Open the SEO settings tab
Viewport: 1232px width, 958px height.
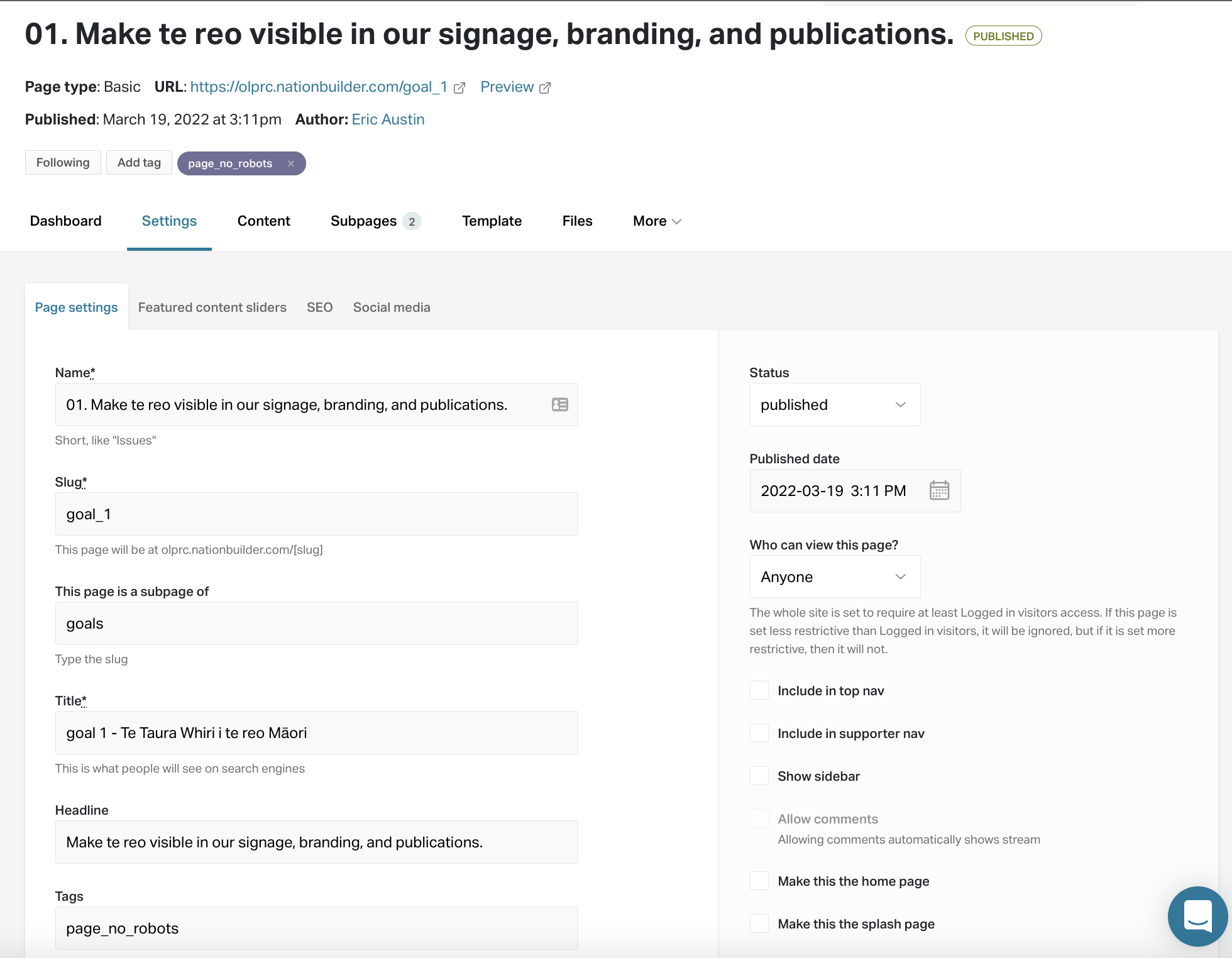pyautogui.click(x=320, y=307)
